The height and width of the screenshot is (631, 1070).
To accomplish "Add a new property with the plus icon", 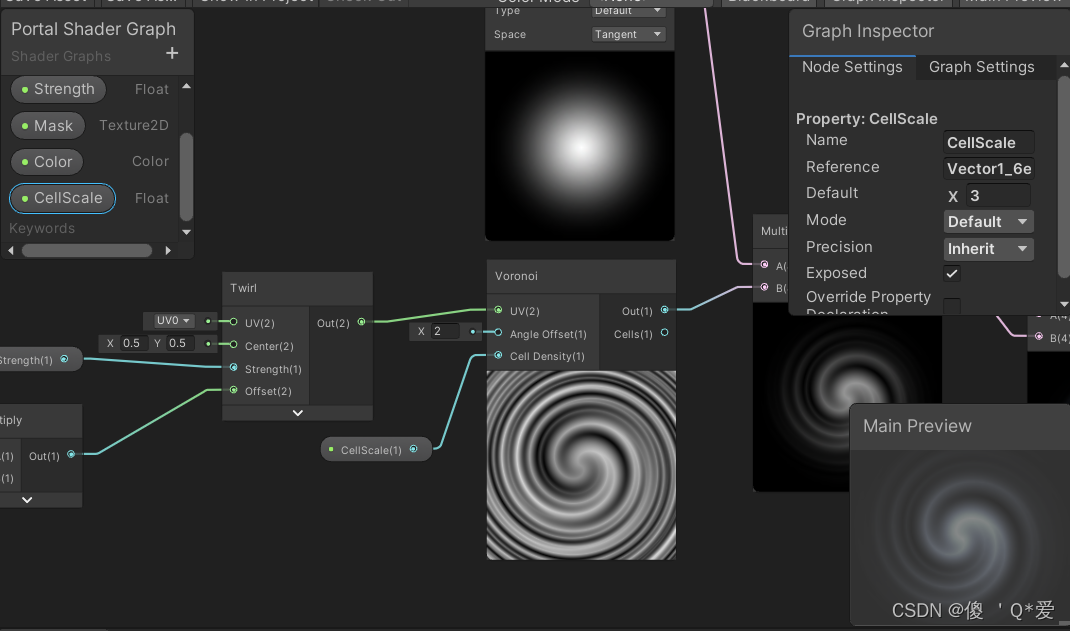I will (172, 53).
